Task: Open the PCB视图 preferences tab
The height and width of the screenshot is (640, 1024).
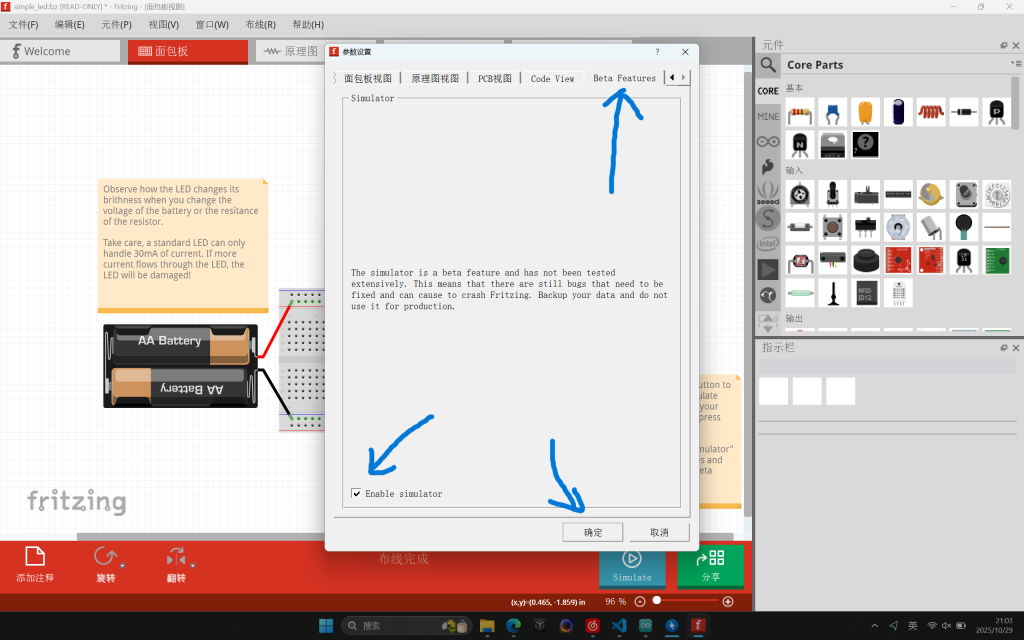Action: pos(494,78)
